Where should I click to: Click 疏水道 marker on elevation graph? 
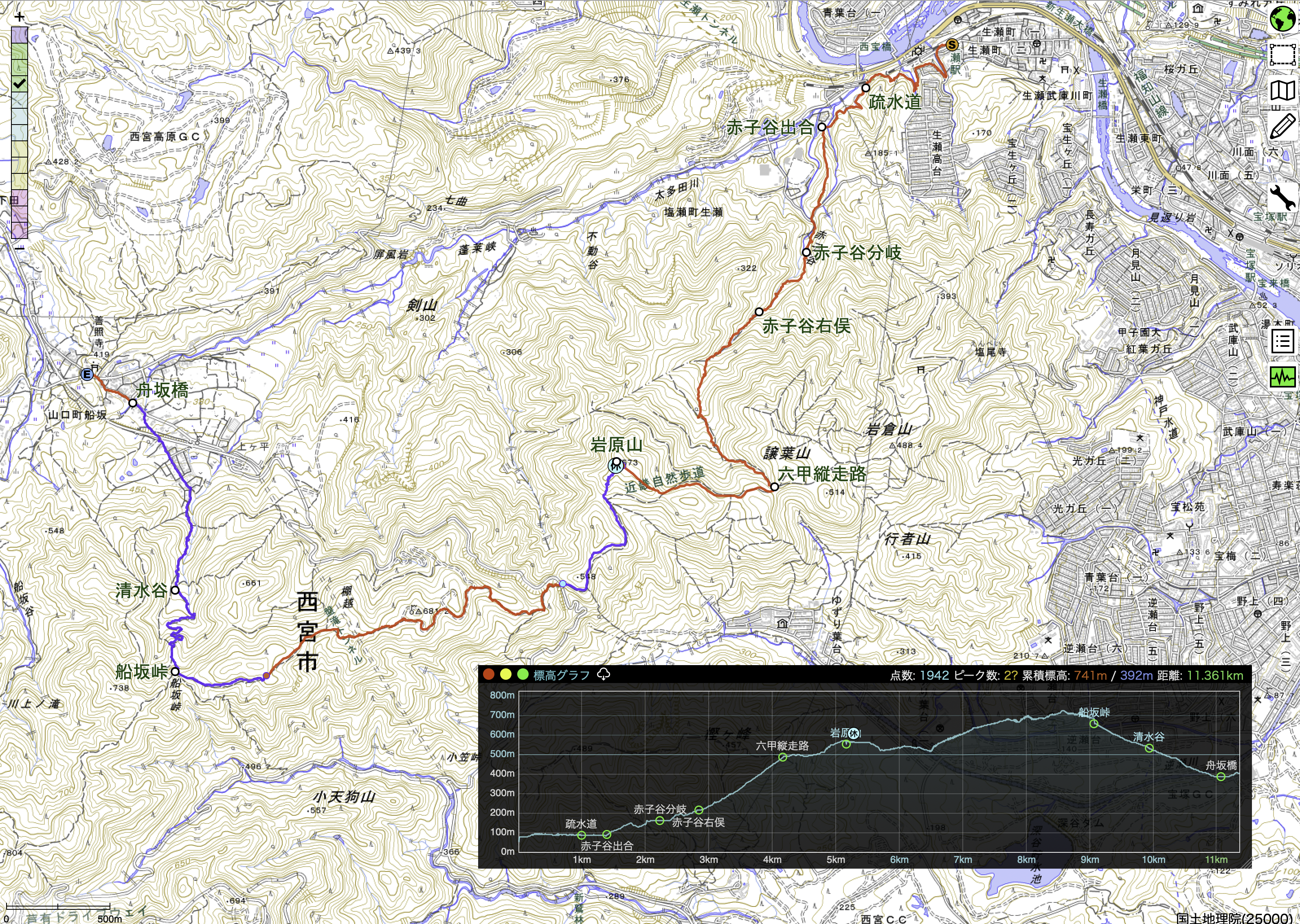581,835
